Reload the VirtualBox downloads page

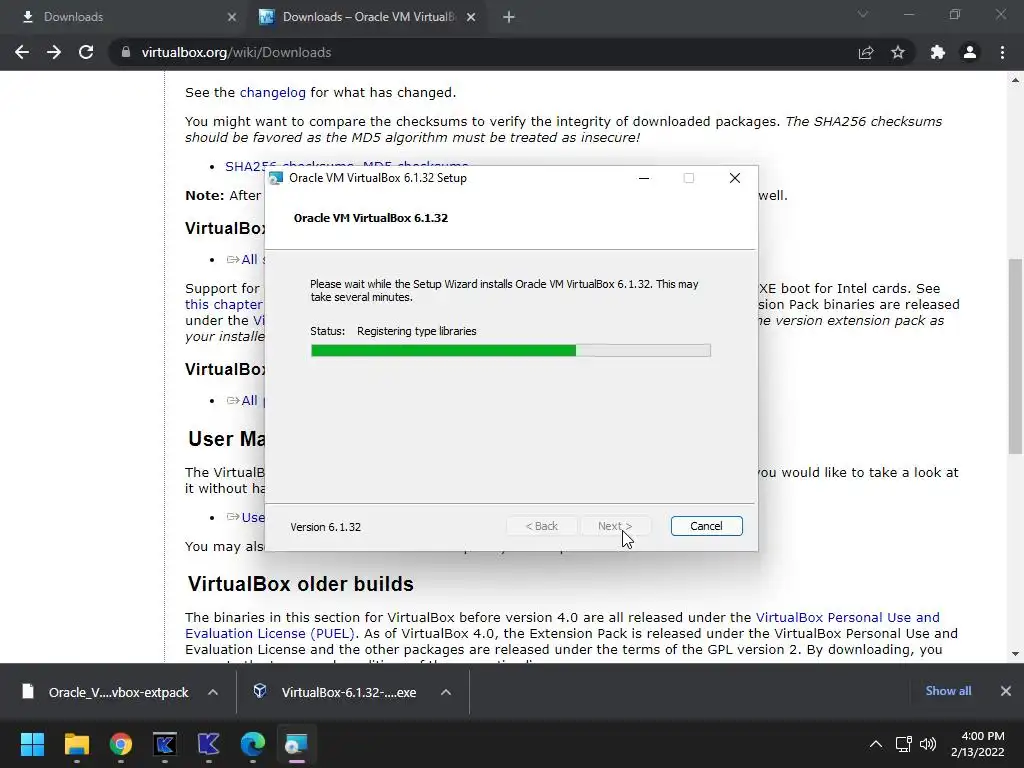pos(86,52)
